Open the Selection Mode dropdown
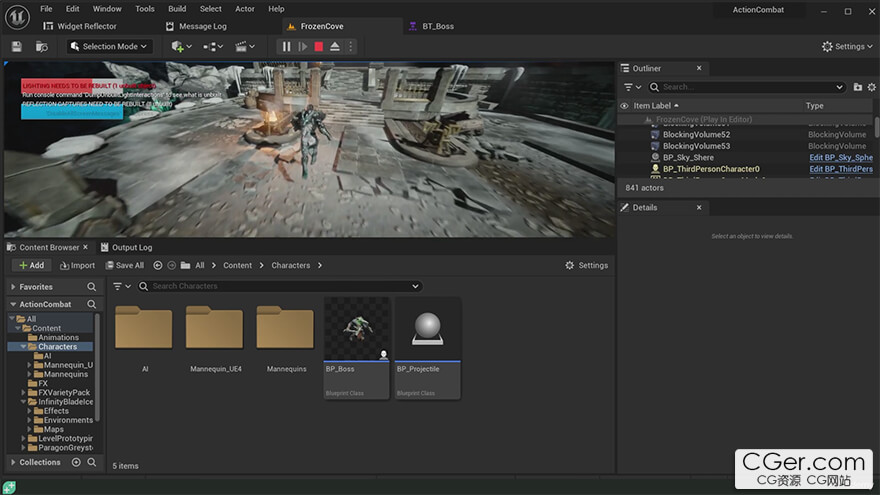880x495 pixels. 110,46
